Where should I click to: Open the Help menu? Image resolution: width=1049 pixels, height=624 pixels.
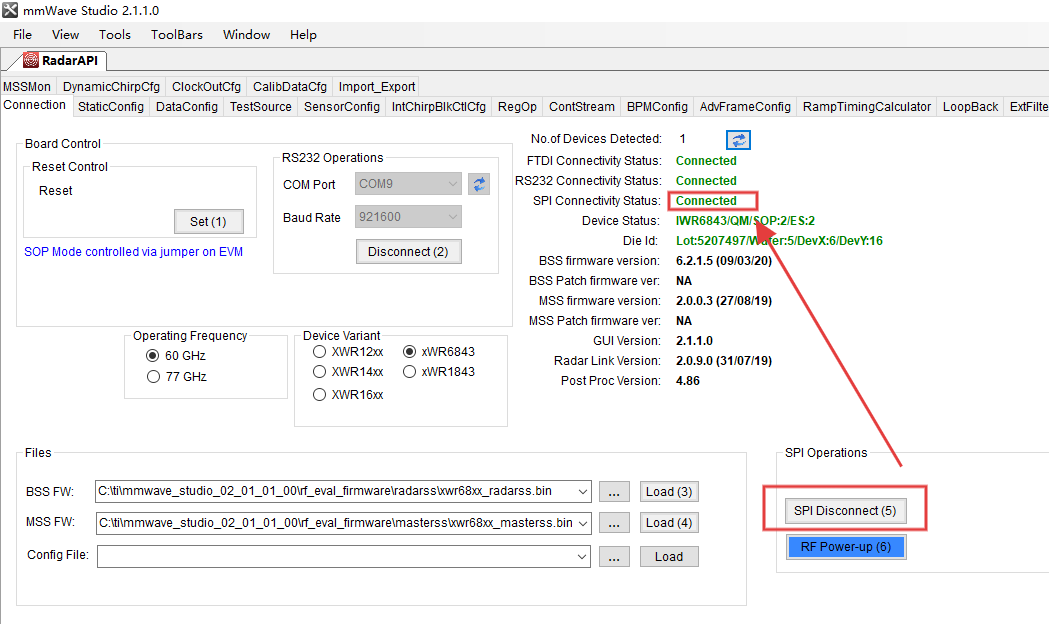pyautogui.click(x=303, y=35)
